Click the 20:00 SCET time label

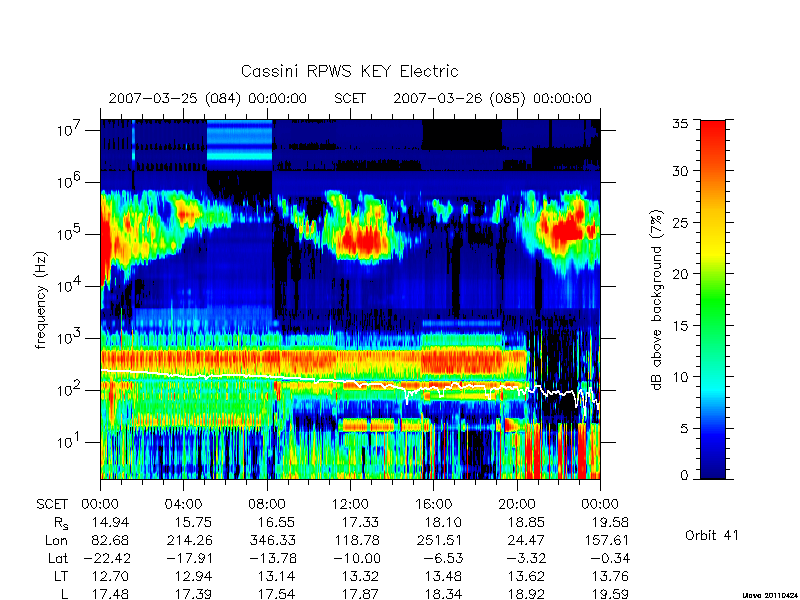click(x=516, y=504)
